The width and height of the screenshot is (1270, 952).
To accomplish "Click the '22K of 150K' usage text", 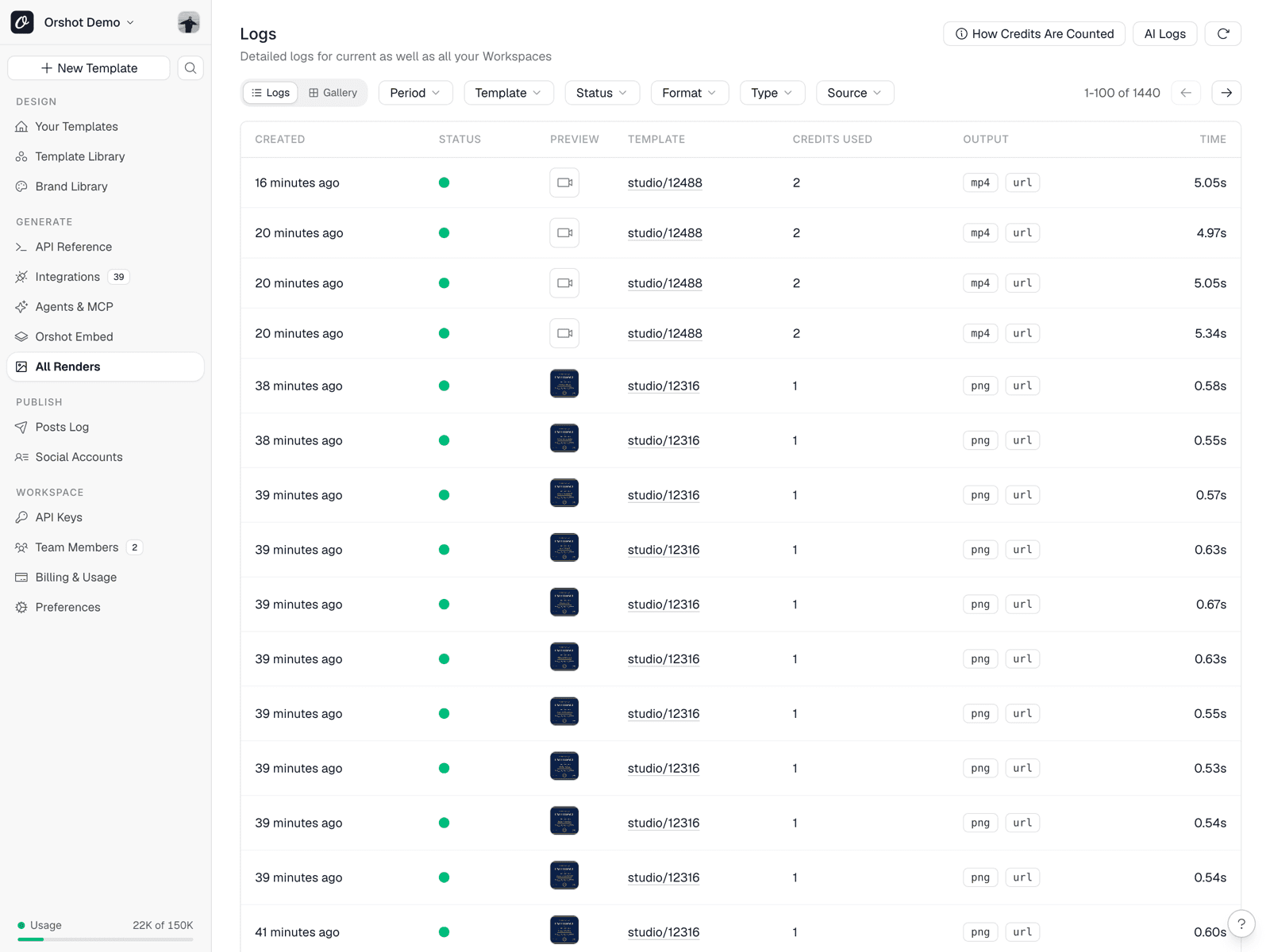I will [163, 925].
